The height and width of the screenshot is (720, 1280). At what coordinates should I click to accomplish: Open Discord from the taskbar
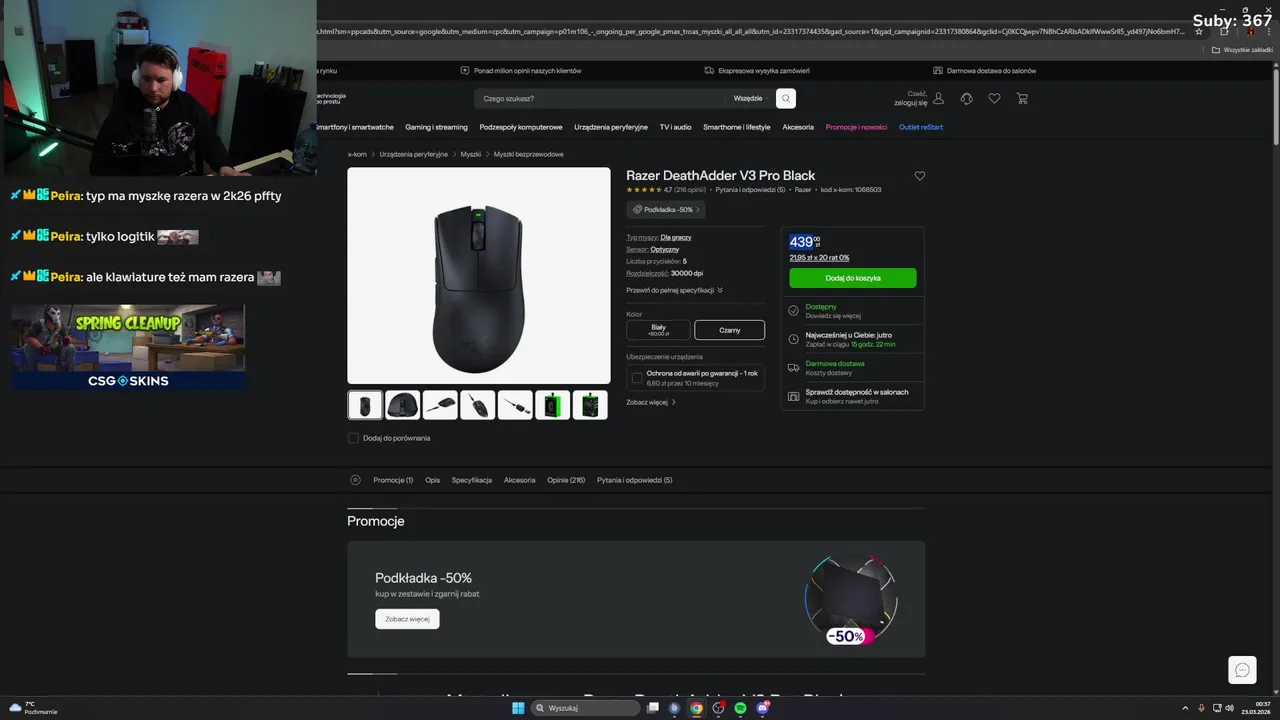click(763, 708)
